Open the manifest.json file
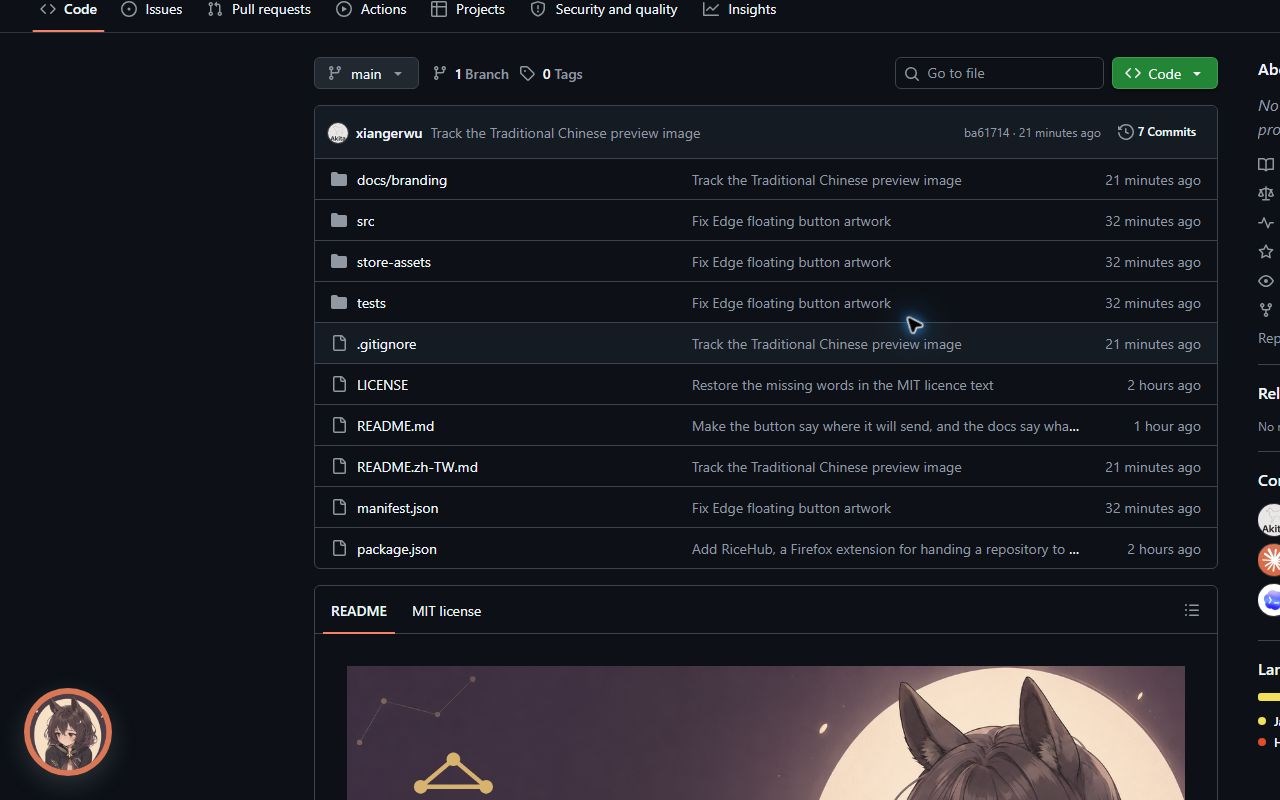Screen dimensions: 1280x800 tap(397, 508)
